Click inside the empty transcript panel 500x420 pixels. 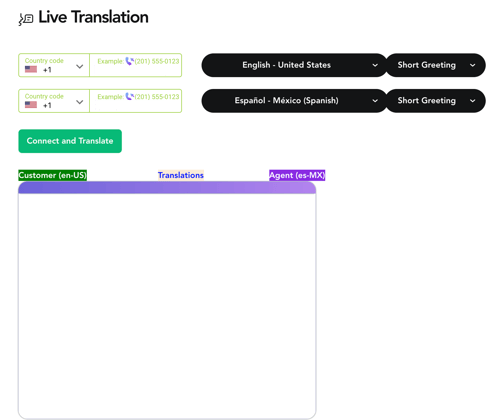[167, 305]
